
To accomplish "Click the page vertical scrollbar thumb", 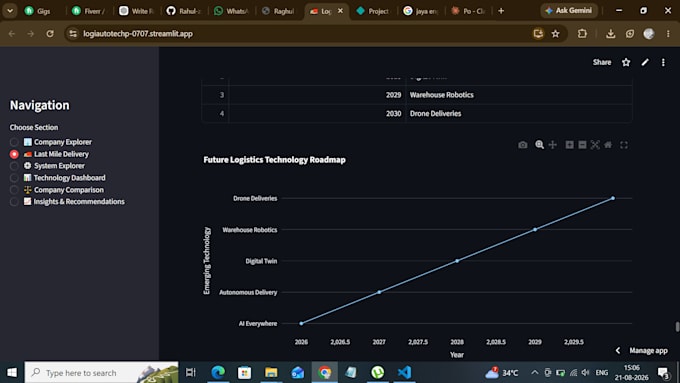I will click(x=677, y=326).
